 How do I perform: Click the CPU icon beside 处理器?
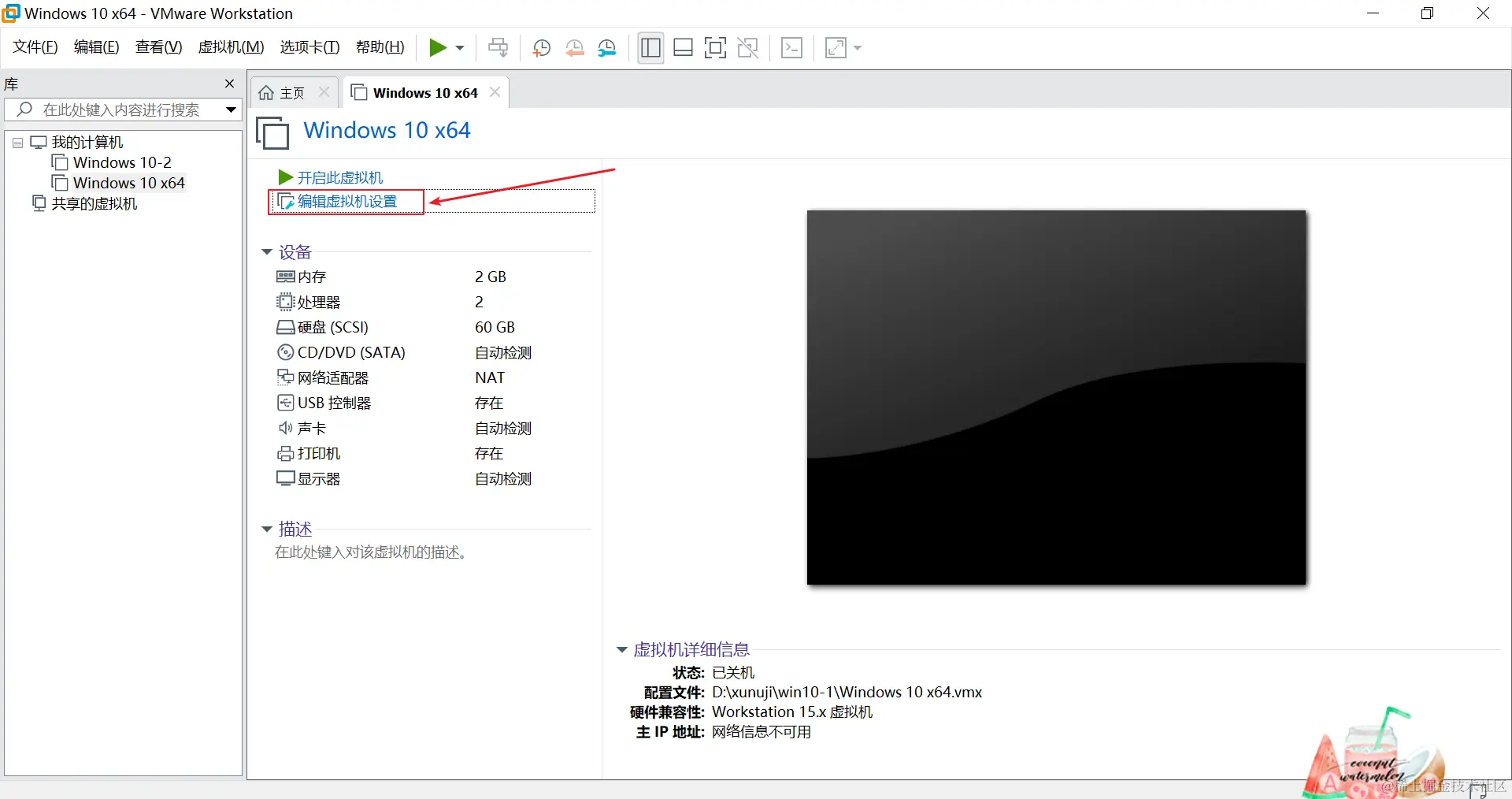(x=285, y=302)
